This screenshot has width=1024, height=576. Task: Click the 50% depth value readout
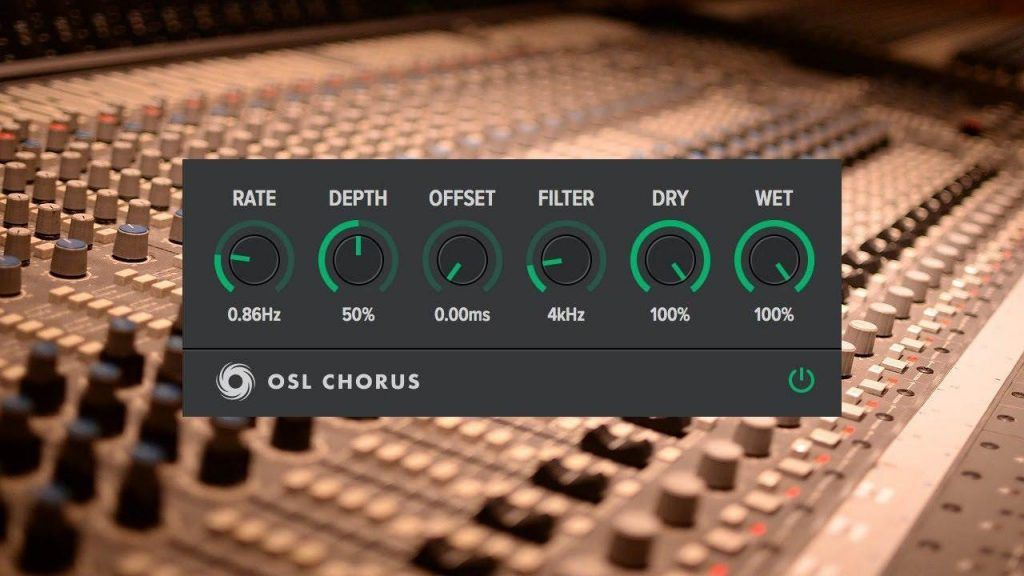[x=357, y=315]
